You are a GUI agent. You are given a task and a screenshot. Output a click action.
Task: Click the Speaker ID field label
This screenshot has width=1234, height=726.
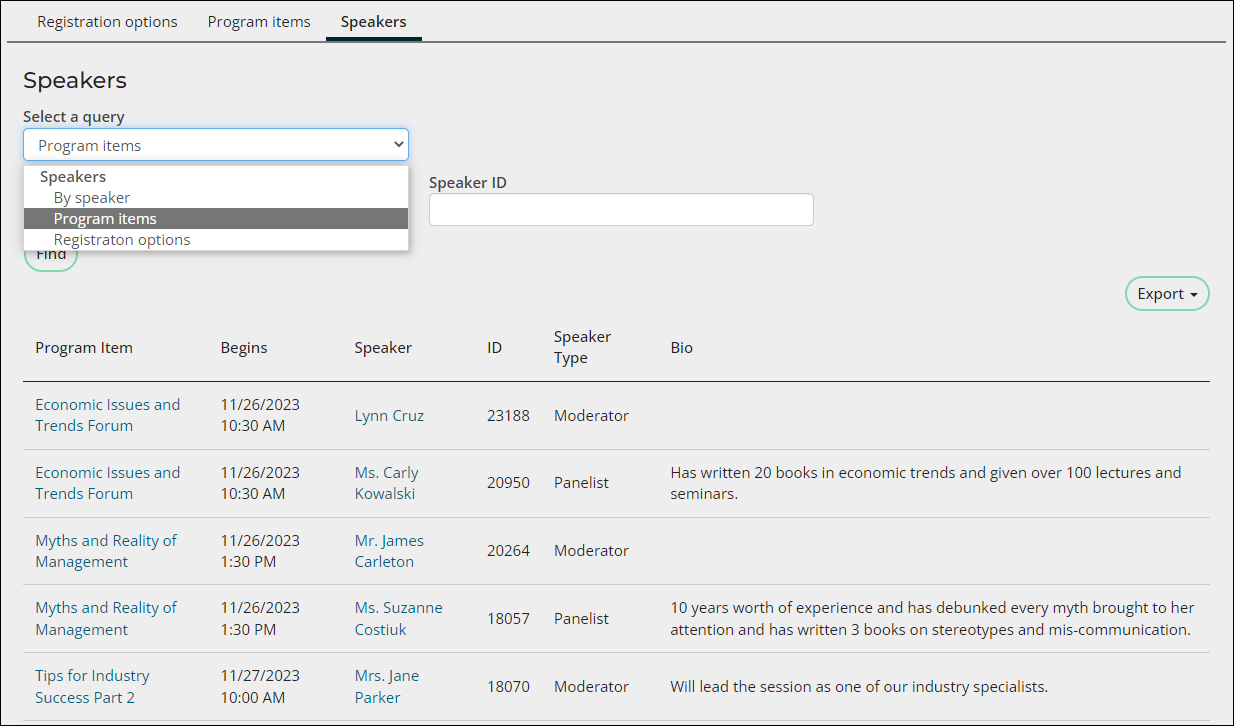468,183
